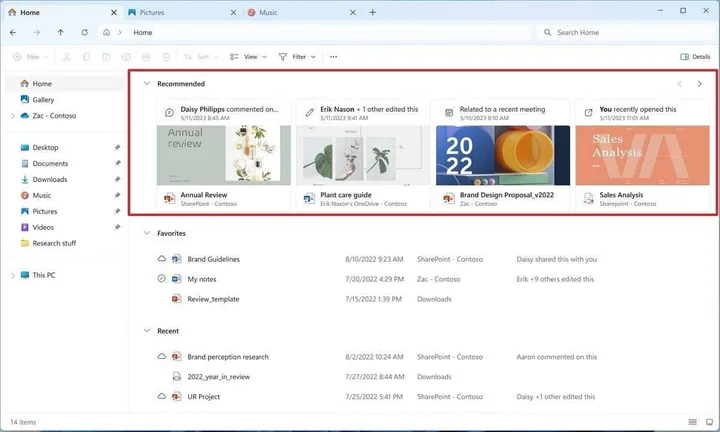Click the Refresh icon in navigation bar
The image size is (720, 432).
click(x=84, y=32)
